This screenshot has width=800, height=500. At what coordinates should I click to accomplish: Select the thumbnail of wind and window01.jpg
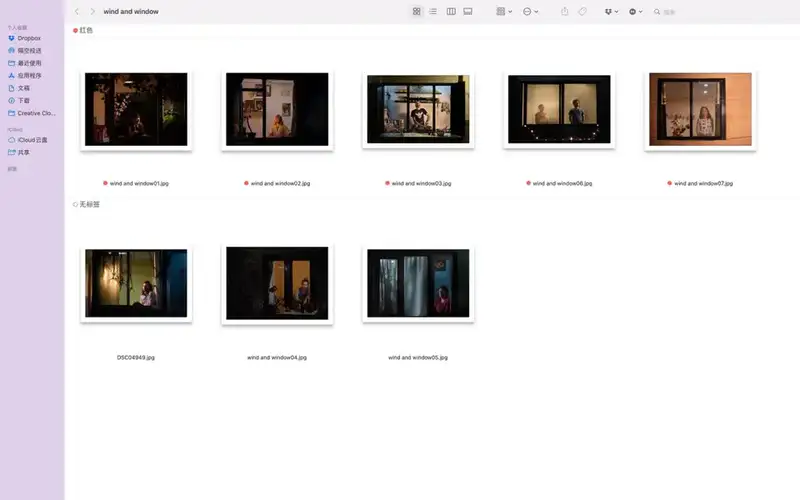(136, 109)
